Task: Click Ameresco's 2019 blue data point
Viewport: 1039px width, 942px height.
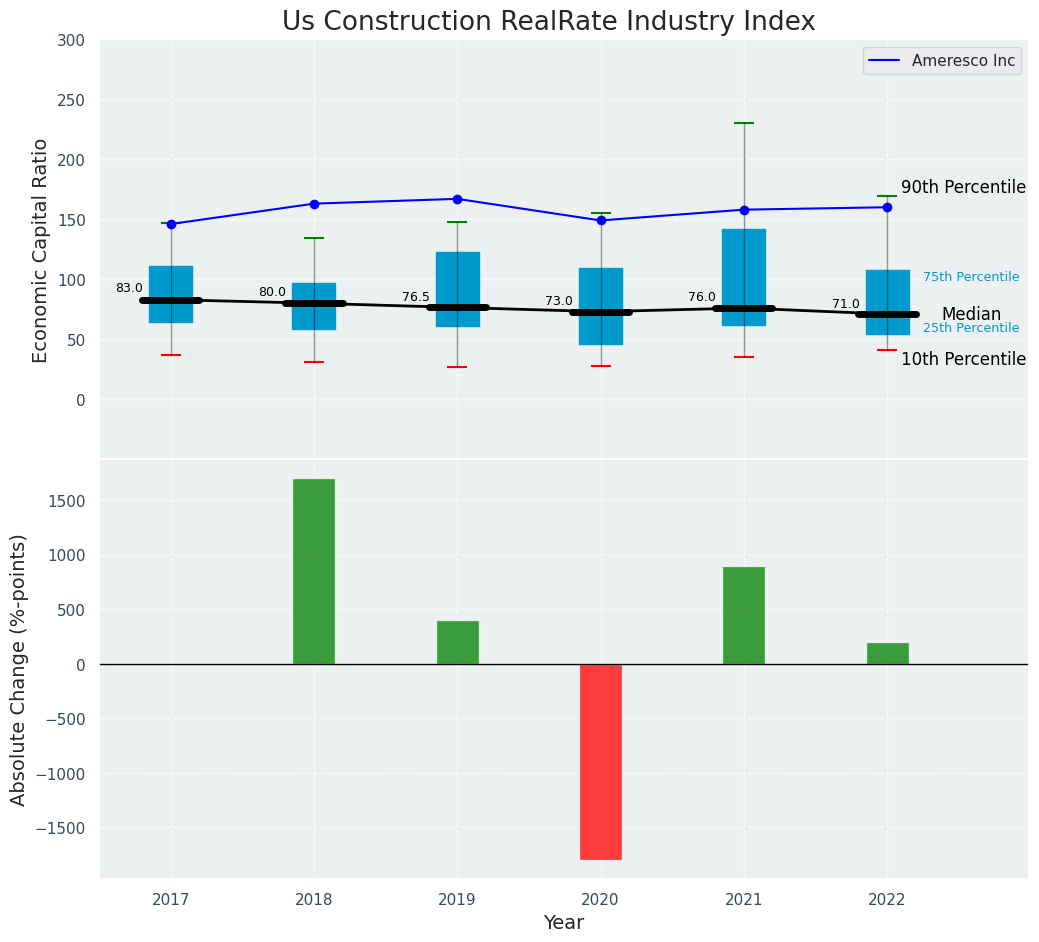Action: tap(457, 199)
